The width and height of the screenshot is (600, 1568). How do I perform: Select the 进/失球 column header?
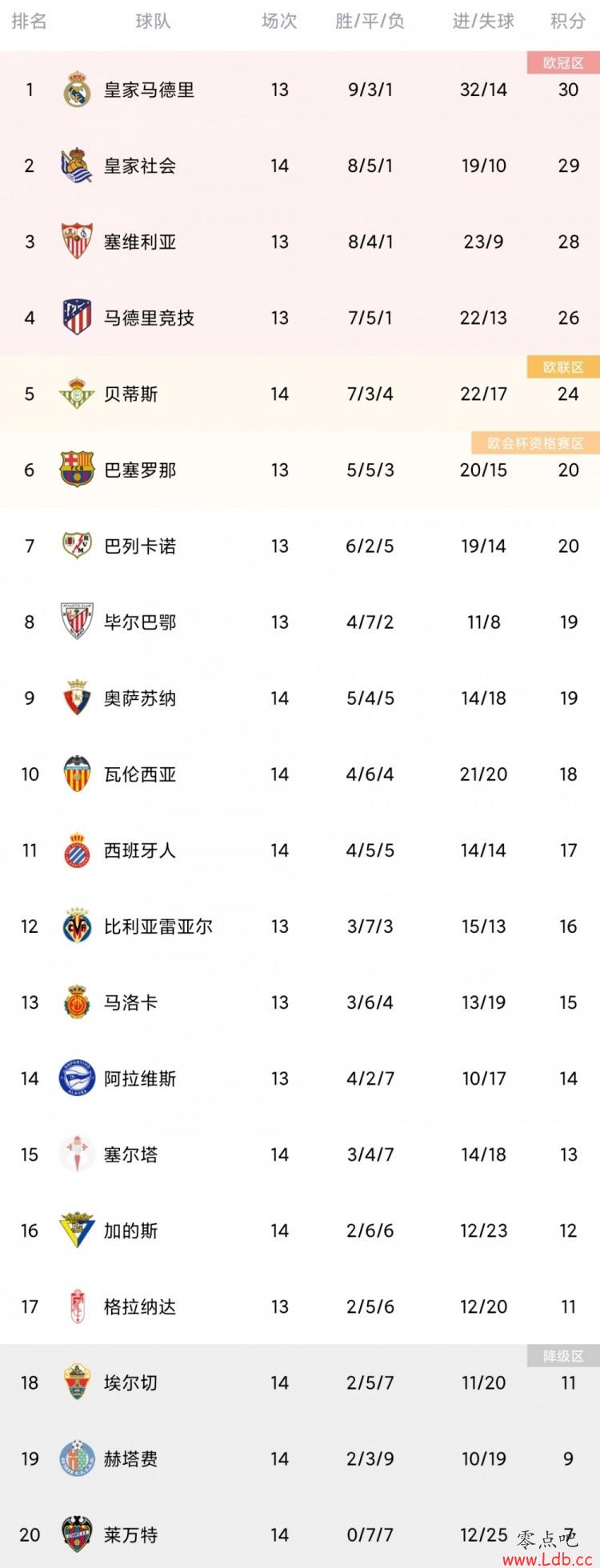tap(483, 22)
